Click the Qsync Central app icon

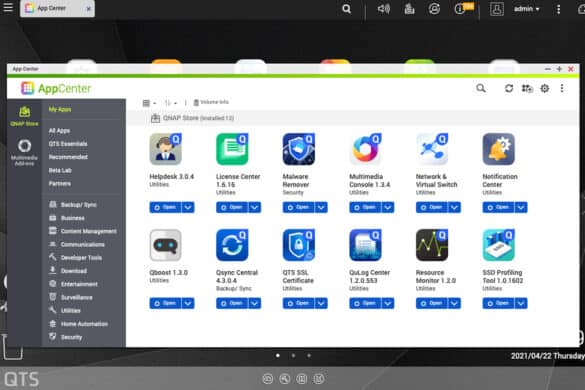(x=232, y=245)
